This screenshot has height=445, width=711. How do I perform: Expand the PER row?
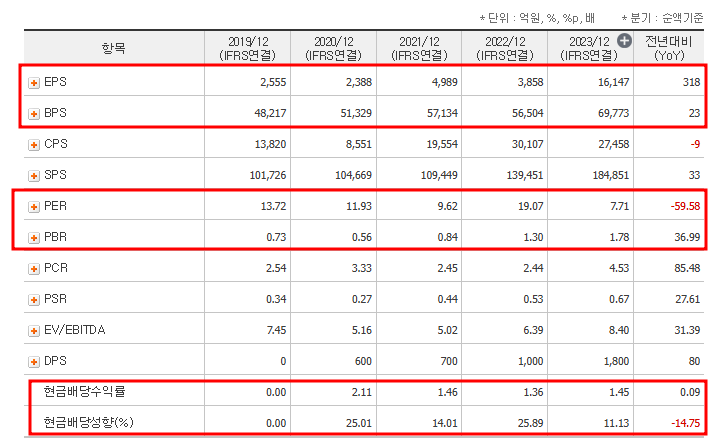(x=34, y=207)
